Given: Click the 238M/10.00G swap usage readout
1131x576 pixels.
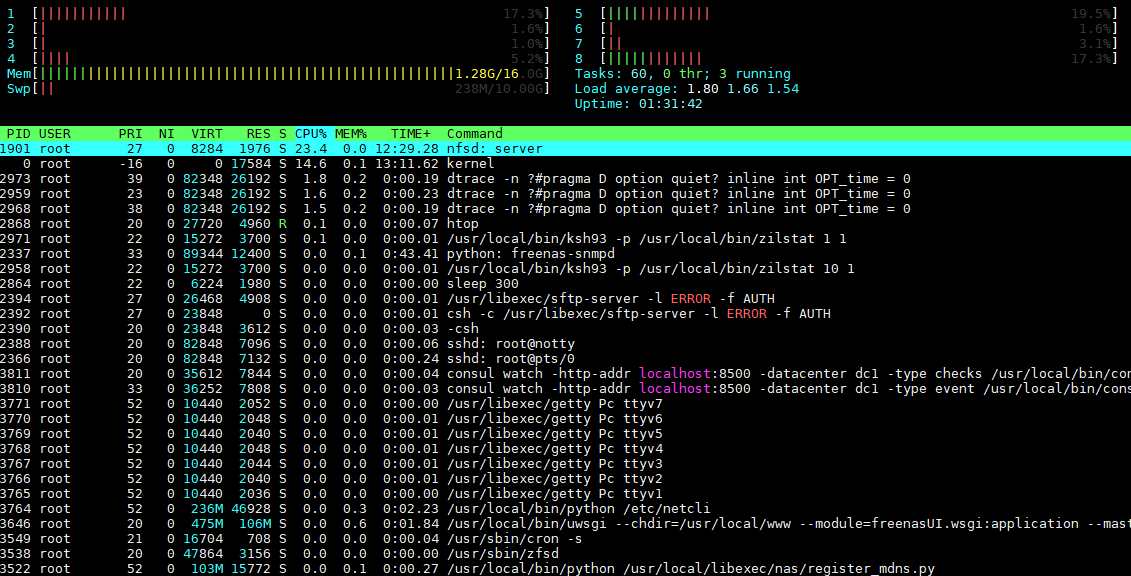Looking at the screenshot, I should click(500, 89).
